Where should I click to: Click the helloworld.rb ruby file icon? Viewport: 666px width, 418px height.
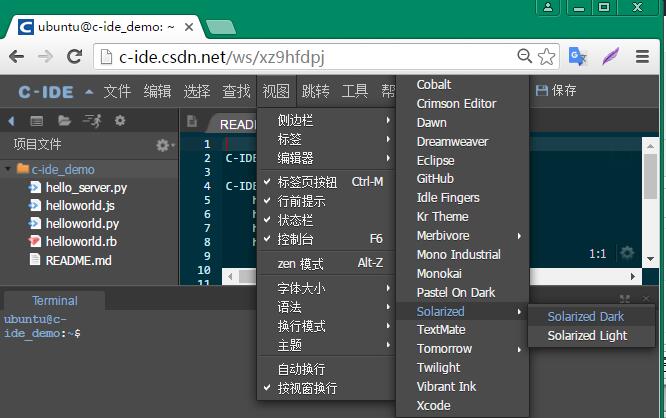35,241
